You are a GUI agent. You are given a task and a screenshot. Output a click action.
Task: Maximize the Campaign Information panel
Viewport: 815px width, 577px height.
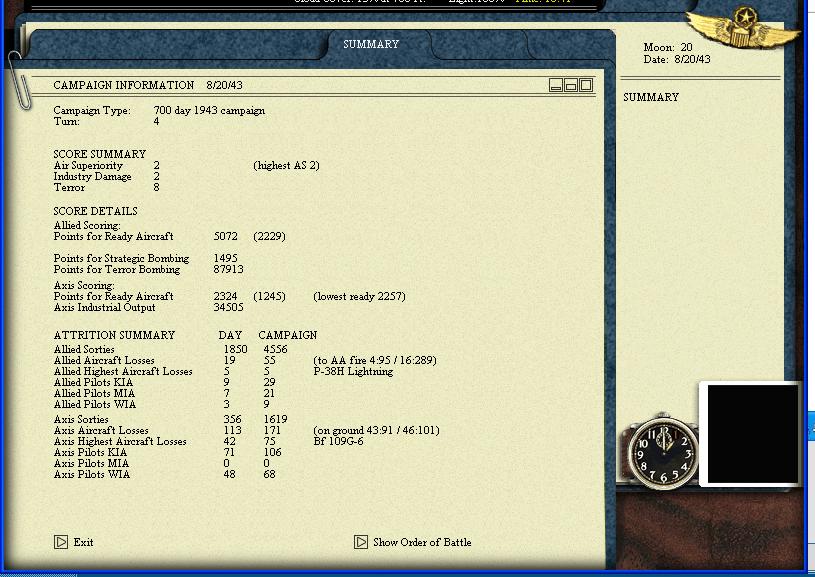tap(586, 85)
